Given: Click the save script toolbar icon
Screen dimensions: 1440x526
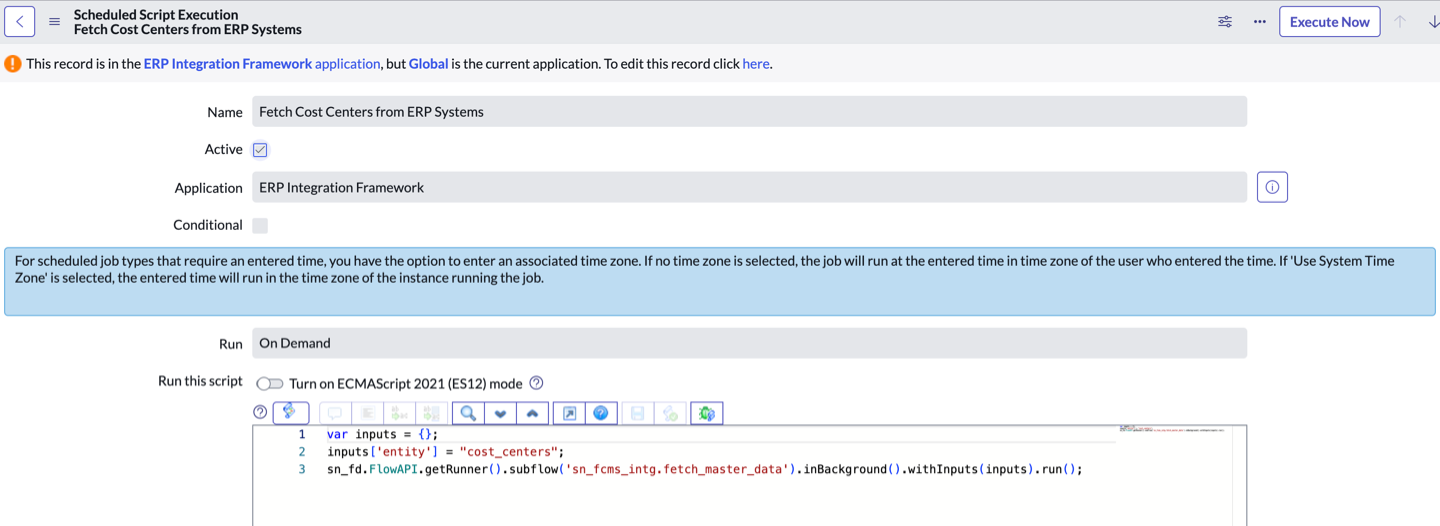Looking at the screenshot, I should [x=638, y=413].
